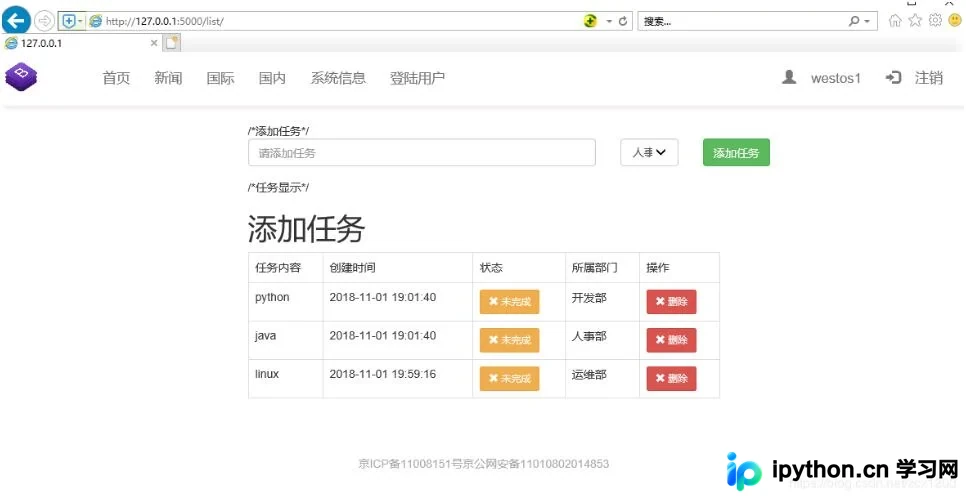Click 注销 to log out

pos(929,78)
